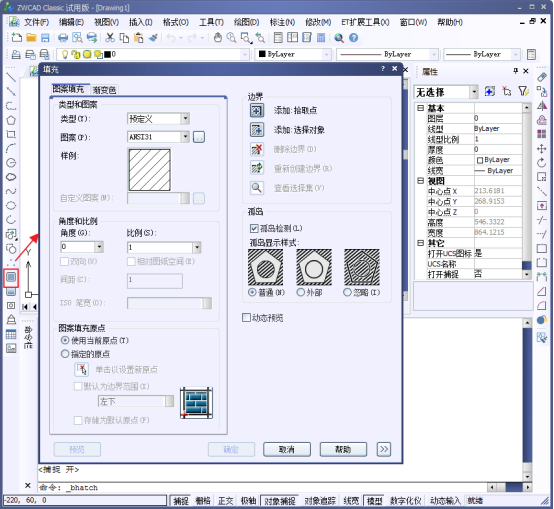
Task: Click the Outer island style preview image
Action: pyautogui.click(x=314, y=267)
